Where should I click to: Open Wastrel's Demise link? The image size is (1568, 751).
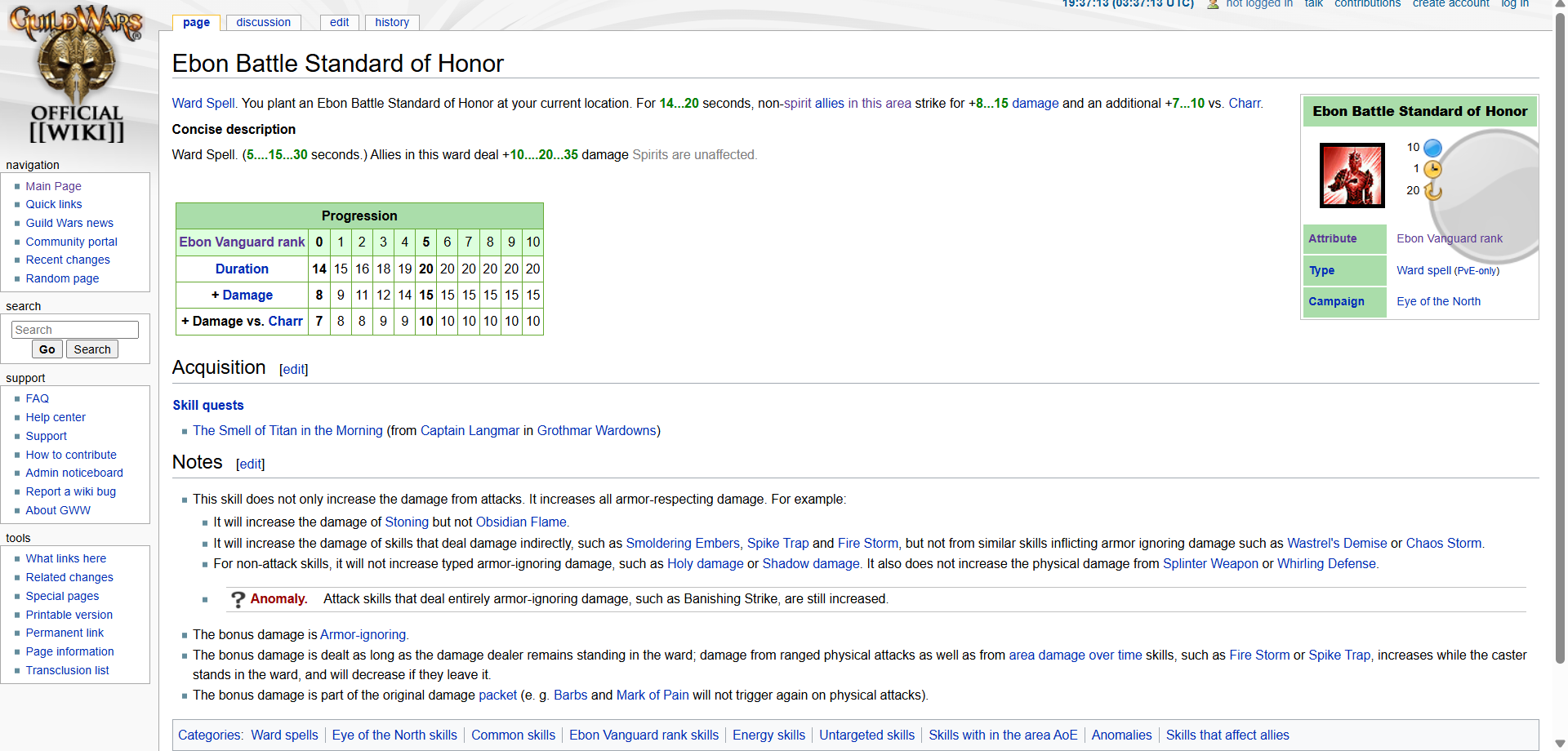pyautogui.click(x=1337, y=543)
